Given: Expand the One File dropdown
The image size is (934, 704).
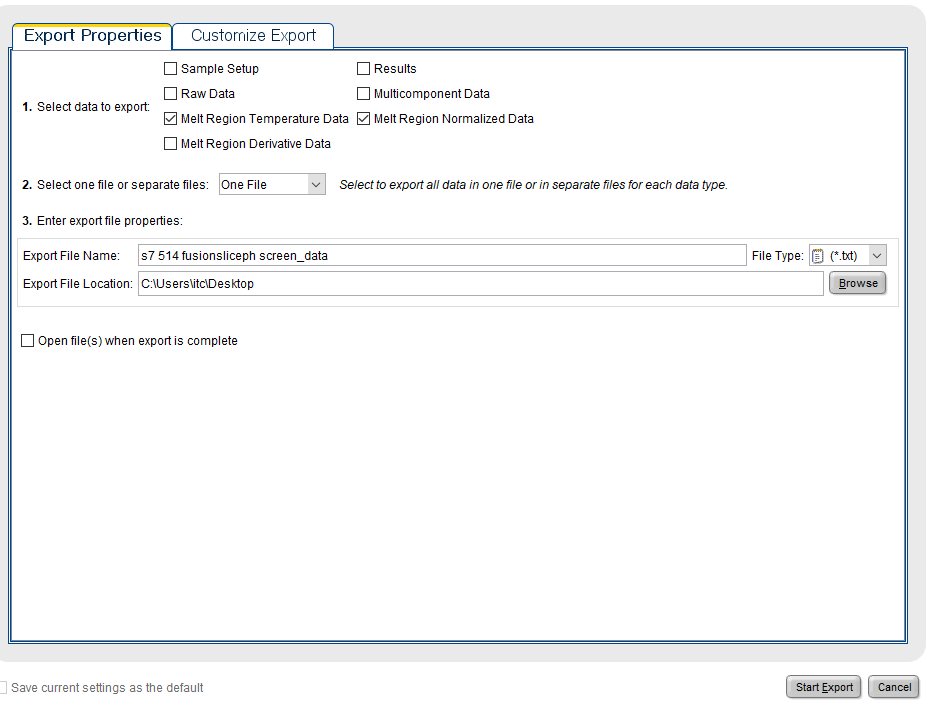Looking at the screenshot, I should (x=315, y=185).
